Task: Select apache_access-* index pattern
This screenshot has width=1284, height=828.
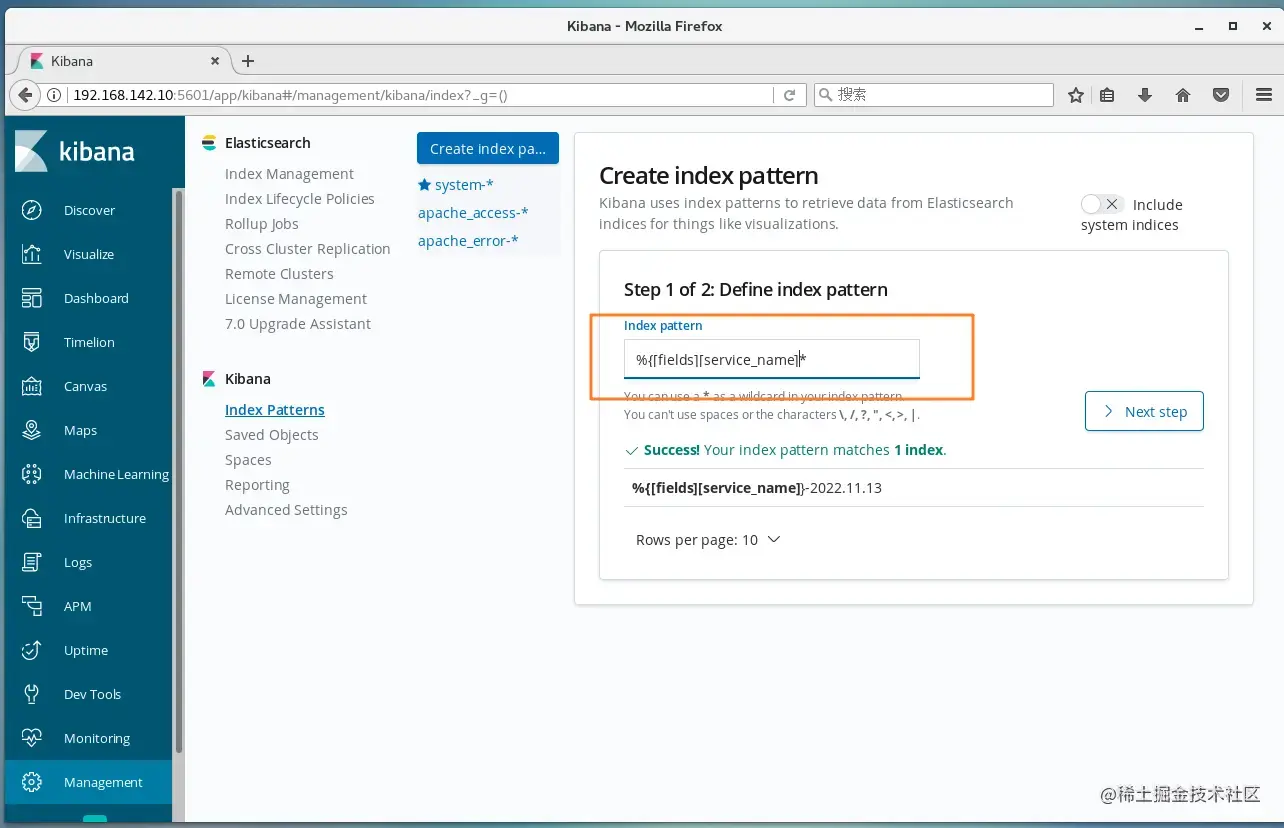Action: (x=473, y=213)
